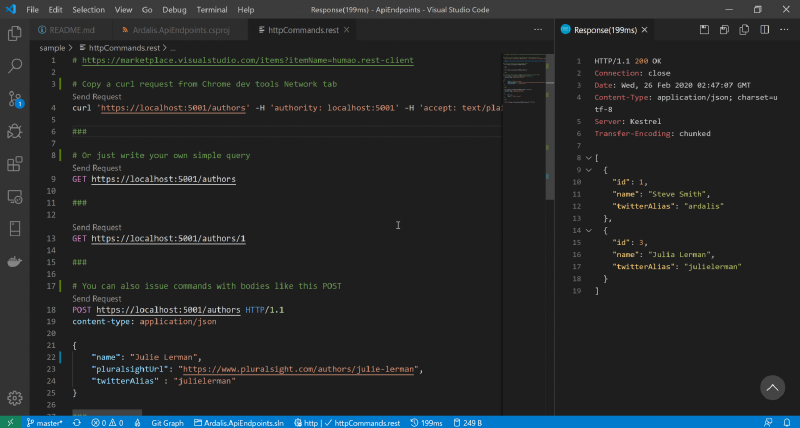Open the Debug view in the activity bar

click(15, 132)
